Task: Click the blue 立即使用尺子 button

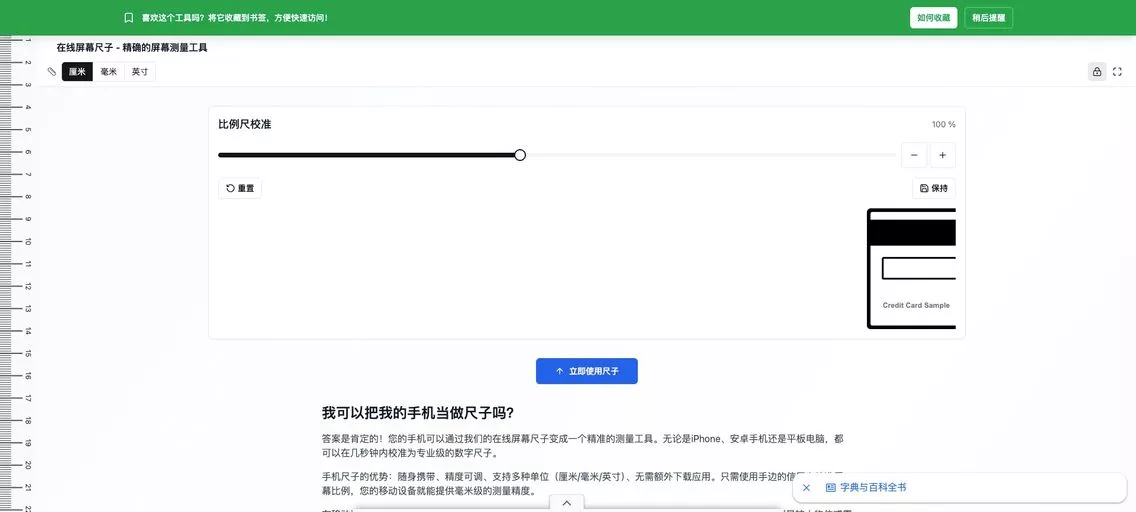Action: [587, 371]
